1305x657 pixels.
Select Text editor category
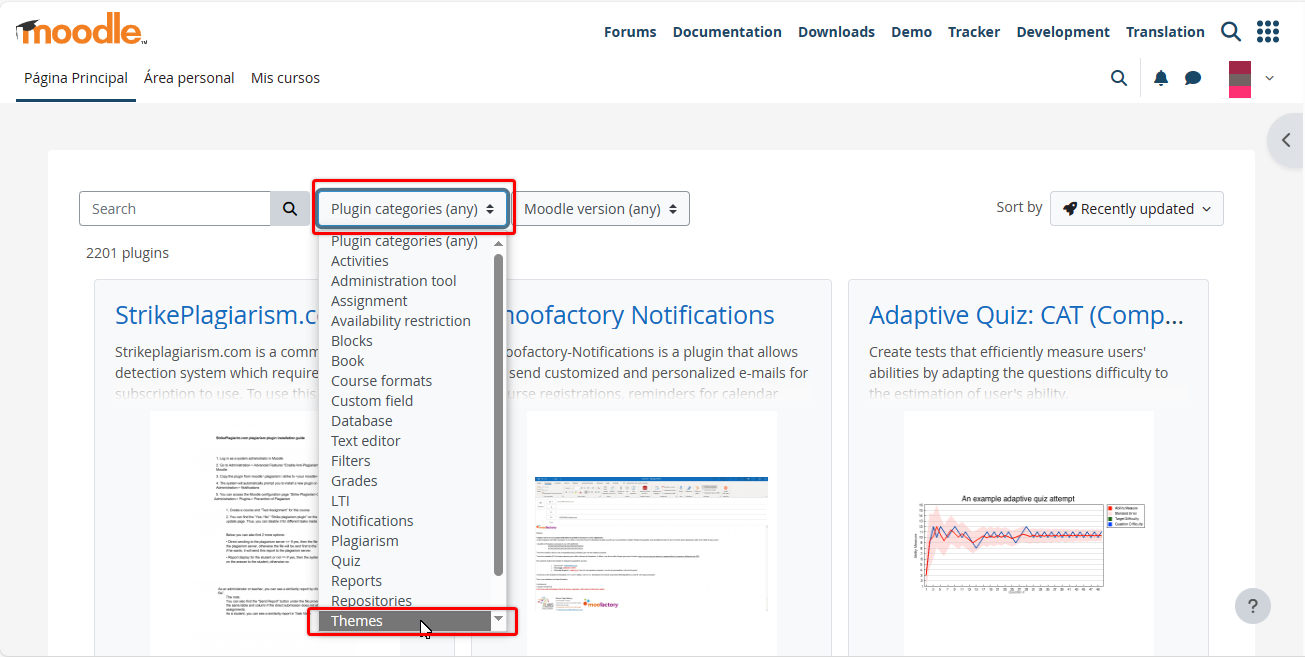tap(405, 441)
